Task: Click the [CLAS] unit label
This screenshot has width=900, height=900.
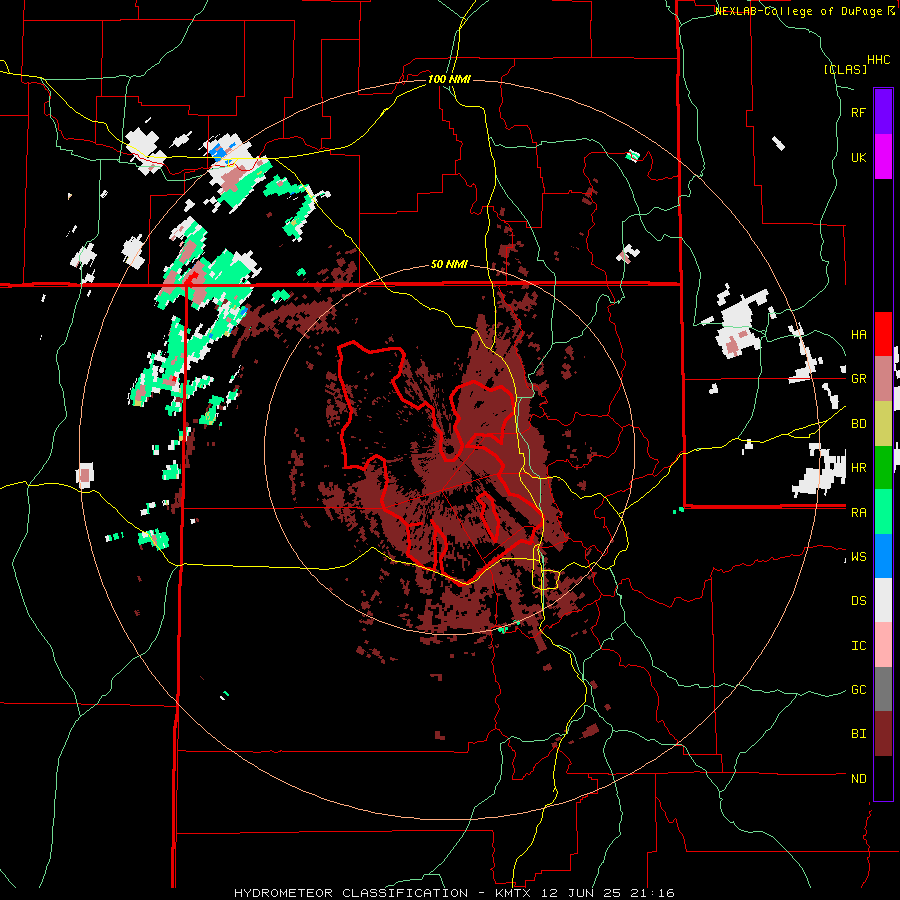Action: point(845,70)
